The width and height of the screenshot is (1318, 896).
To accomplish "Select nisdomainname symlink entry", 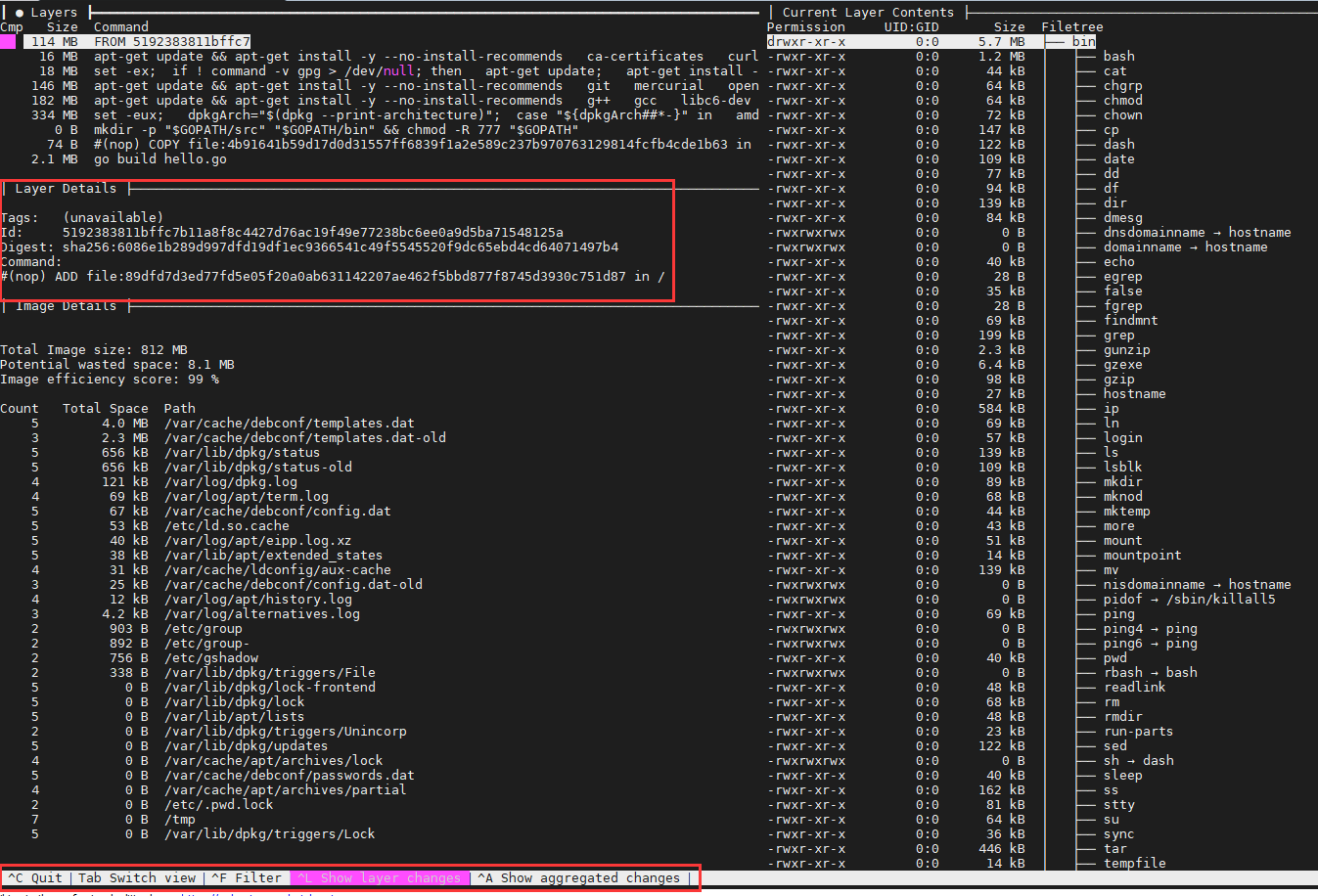I will coord(1198,585).
